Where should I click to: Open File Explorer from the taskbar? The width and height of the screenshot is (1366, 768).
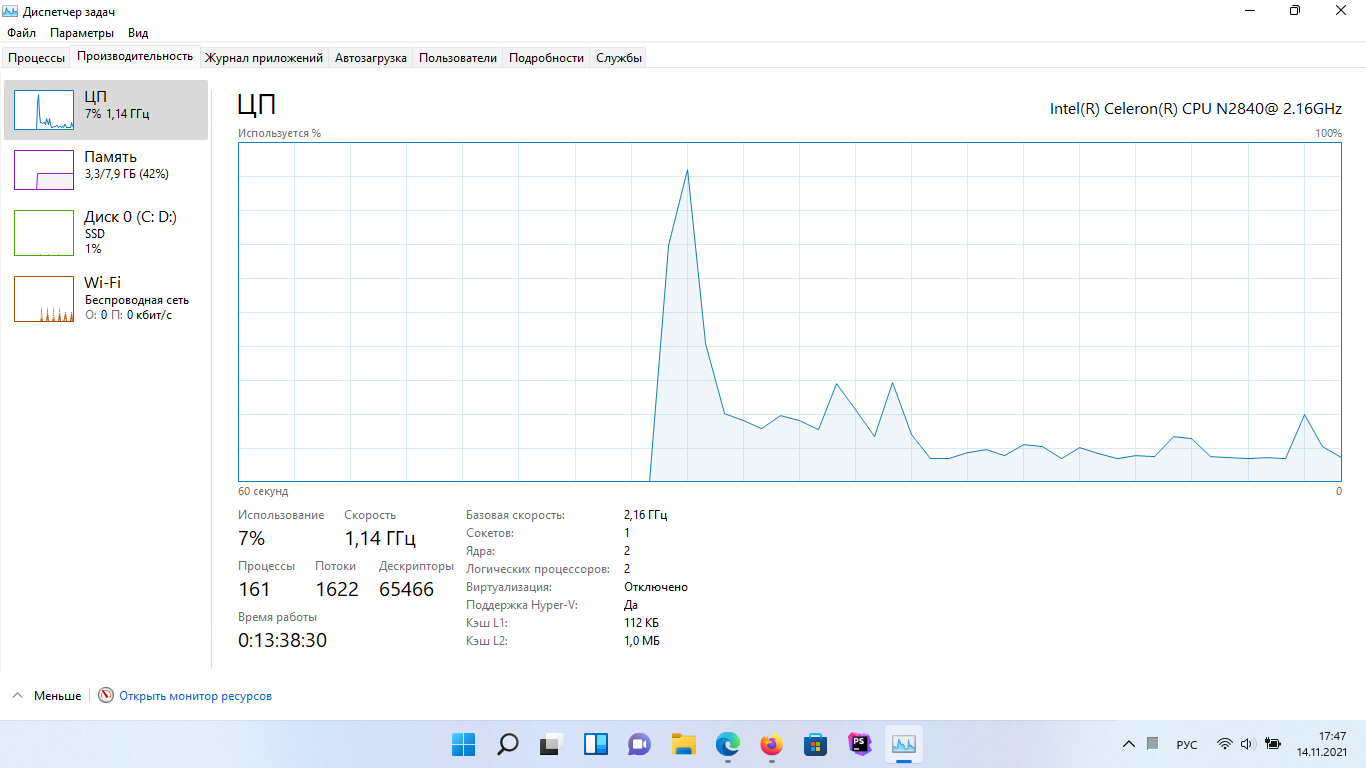(x=683, y=744)
